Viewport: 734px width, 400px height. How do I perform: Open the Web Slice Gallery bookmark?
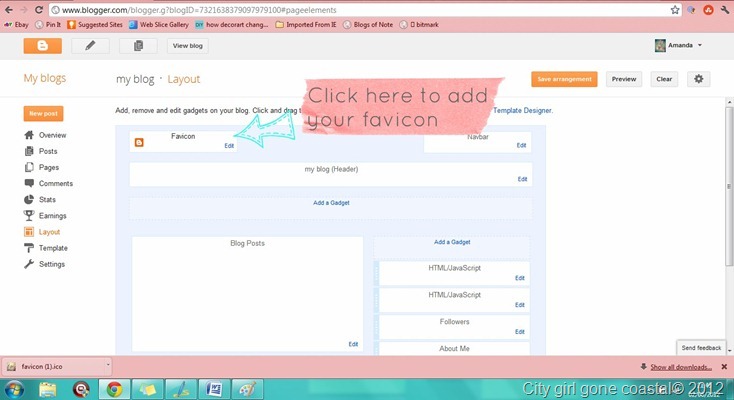159,24
